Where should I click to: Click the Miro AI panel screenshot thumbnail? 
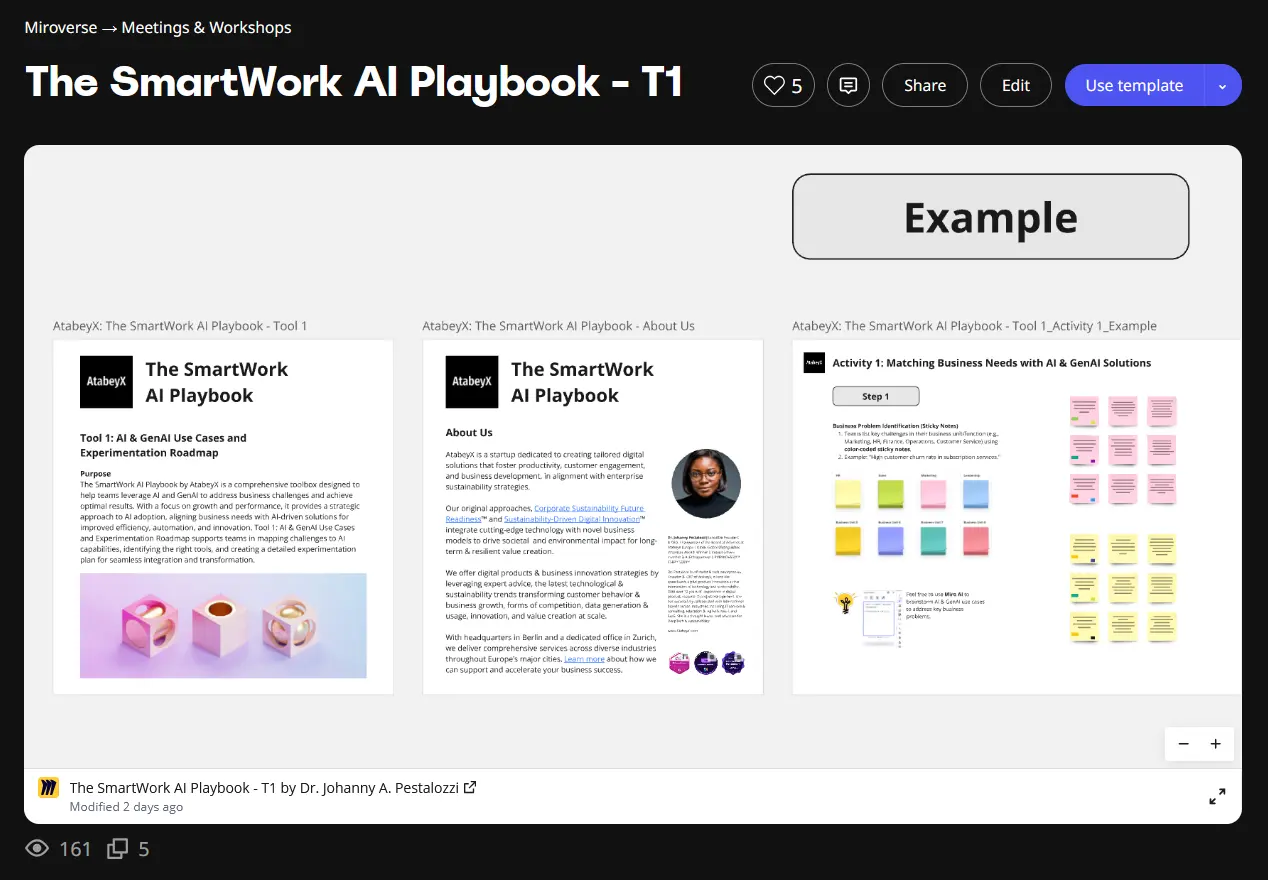point(881,617)
